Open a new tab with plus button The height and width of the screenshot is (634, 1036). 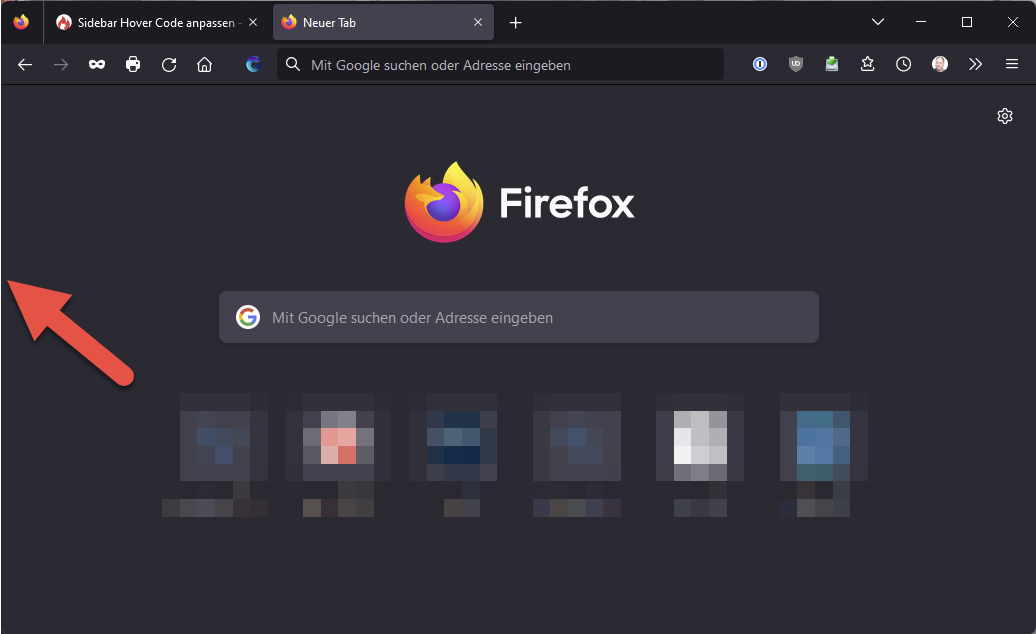516,23
